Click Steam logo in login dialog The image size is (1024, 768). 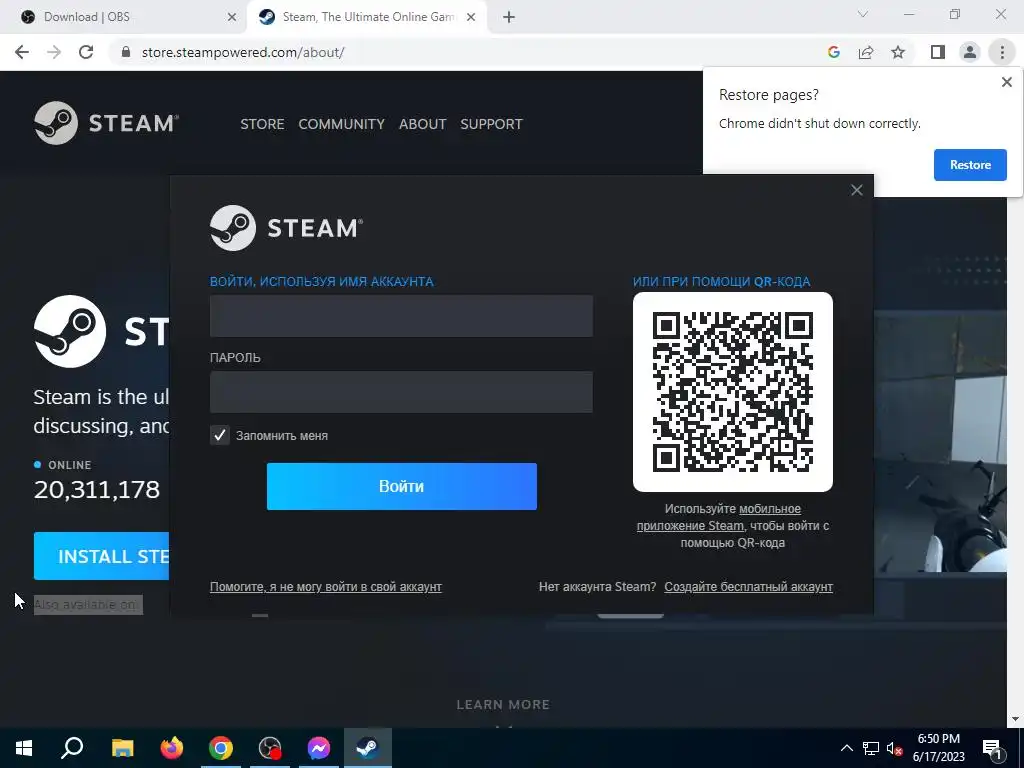click(286, 228)
